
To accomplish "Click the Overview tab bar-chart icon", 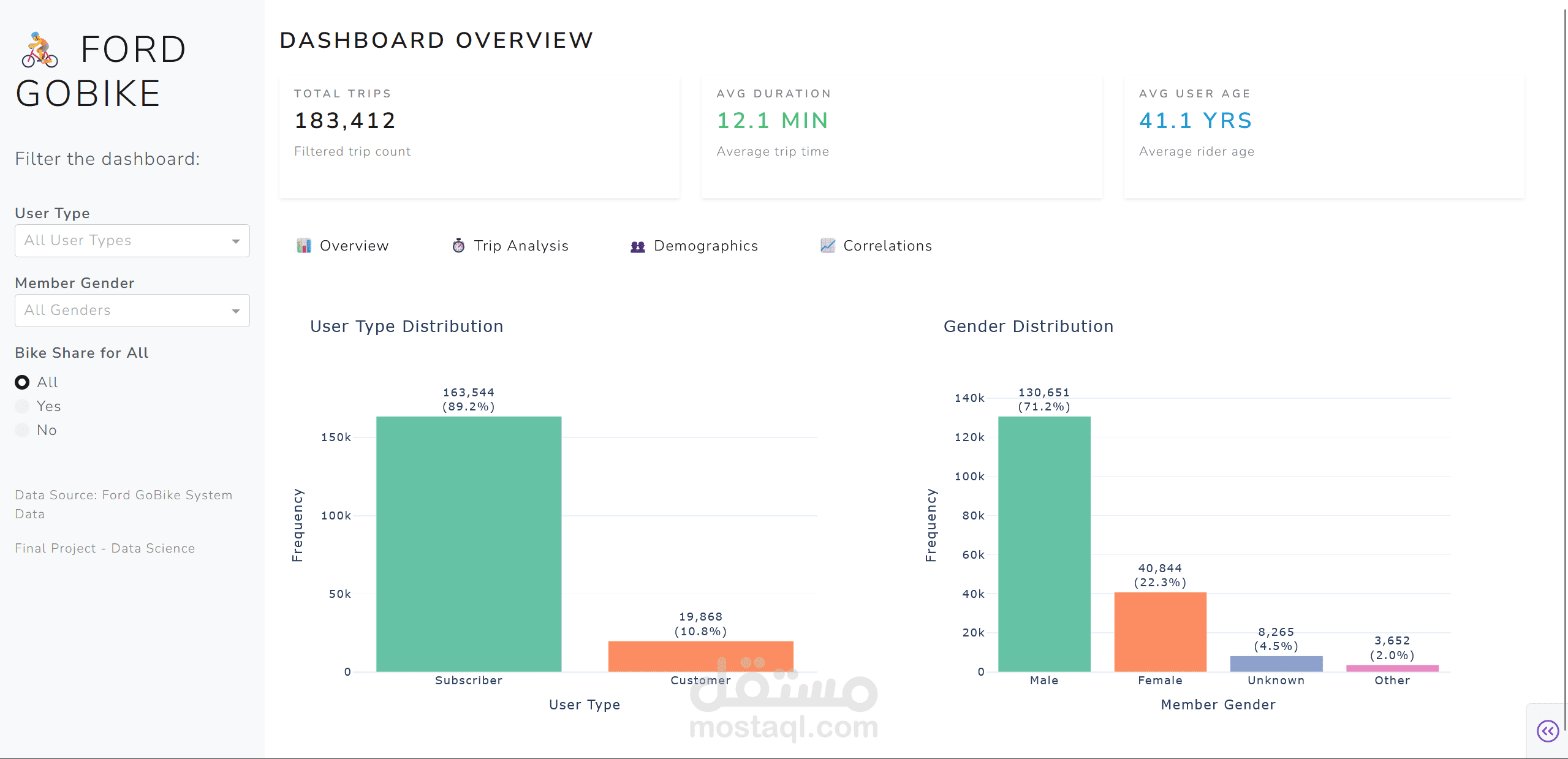I will [304, 246].
